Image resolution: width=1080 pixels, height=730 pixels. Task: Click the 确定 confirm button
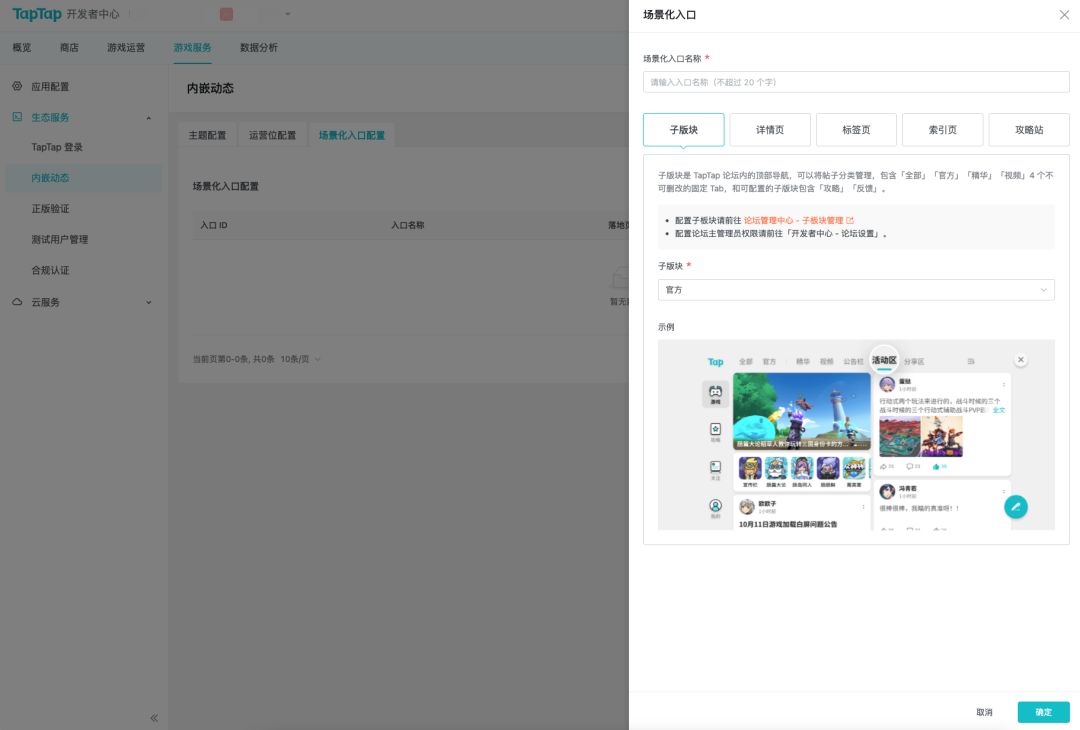(x=1043, y=712)
